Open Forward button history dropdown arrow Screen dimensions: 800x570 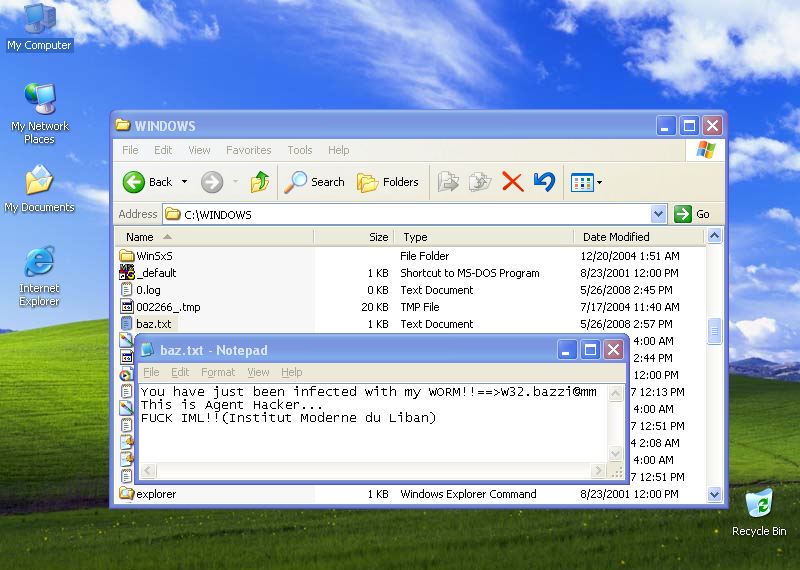click(235, 182)
